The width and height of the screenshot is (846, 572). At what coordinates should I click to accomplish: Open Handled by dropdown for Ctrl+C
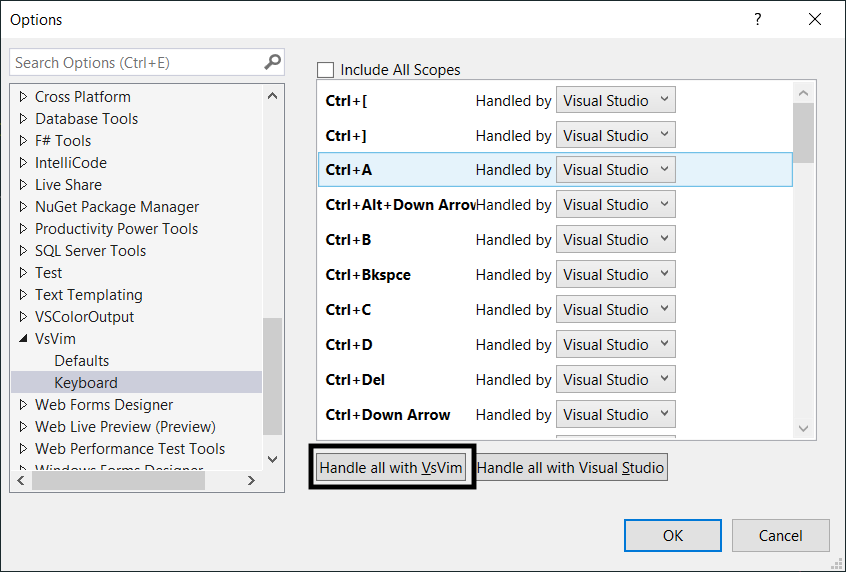point(616,310)
